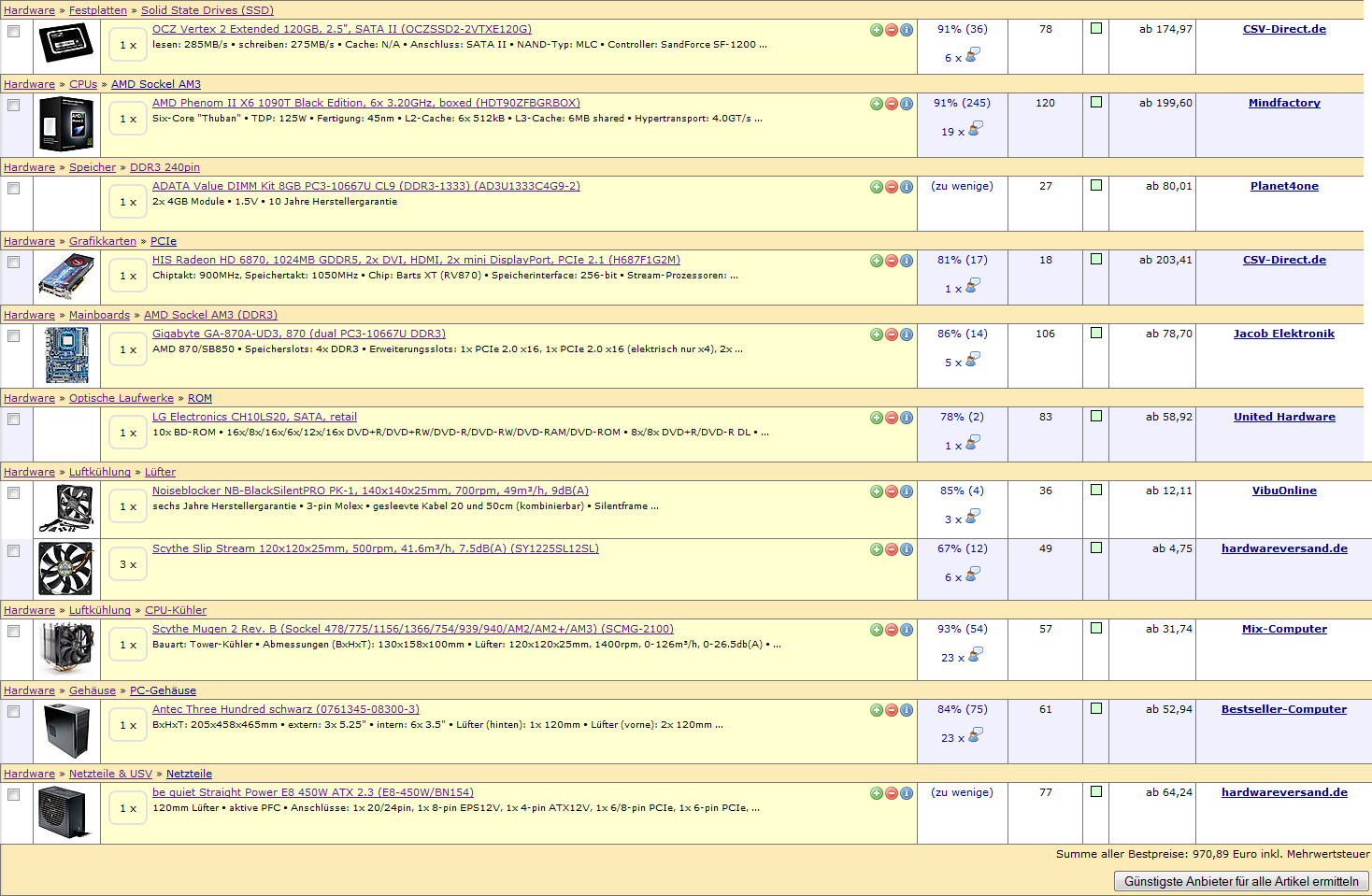Tick left checkbox for OCZ Vertex 2 row
This screenshot has width=1372, height=896.
pyautogui.click(x=14, y=32)
